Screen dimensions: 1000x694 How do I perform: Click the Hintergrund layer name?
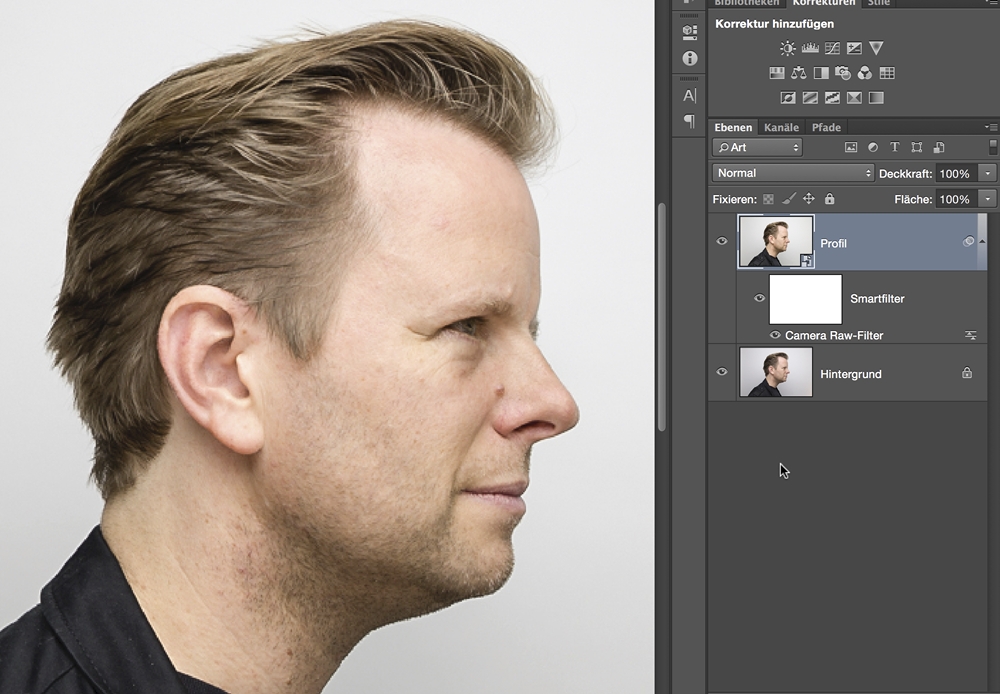click(x=851, y=374)
